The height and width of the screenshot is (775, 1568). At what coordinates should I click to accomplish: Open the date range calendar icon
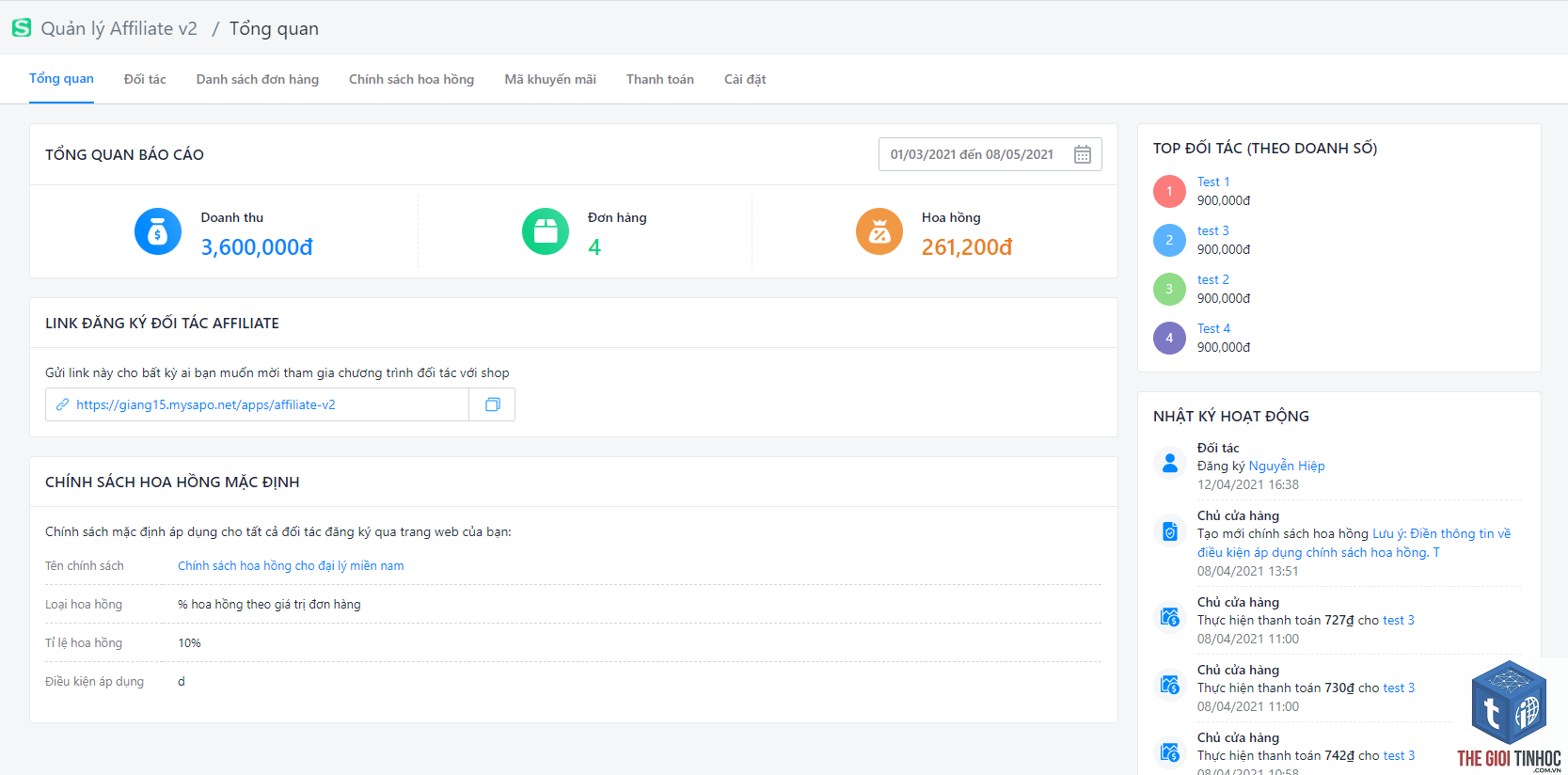pyautogui.click(x=1083, y=154)
